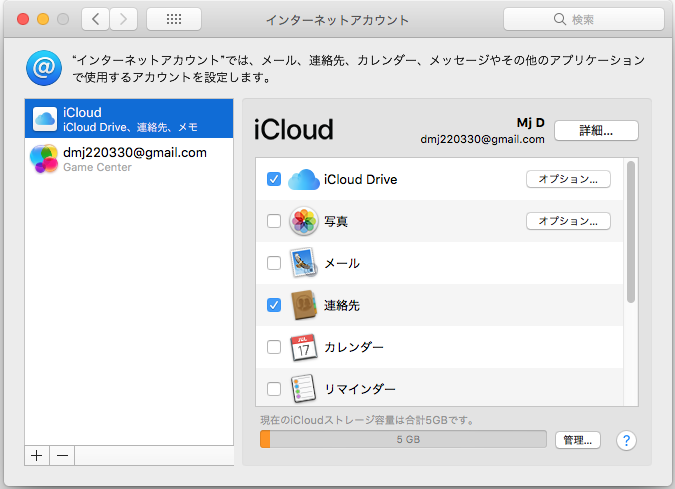The width and height of the screenshot is (675, 489).
Task: Click the メール label text
Action: 342,263
